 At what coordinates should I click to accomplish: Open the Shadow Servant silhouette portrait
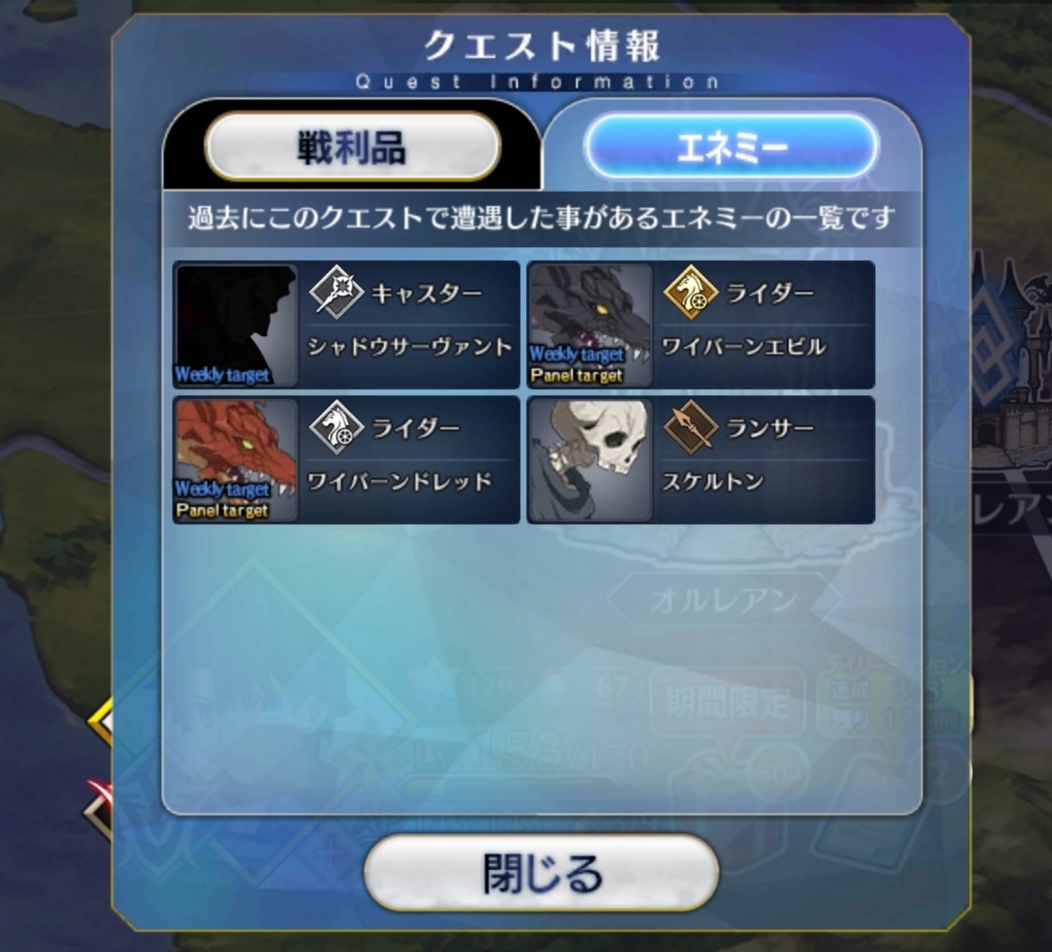[236, 325]
